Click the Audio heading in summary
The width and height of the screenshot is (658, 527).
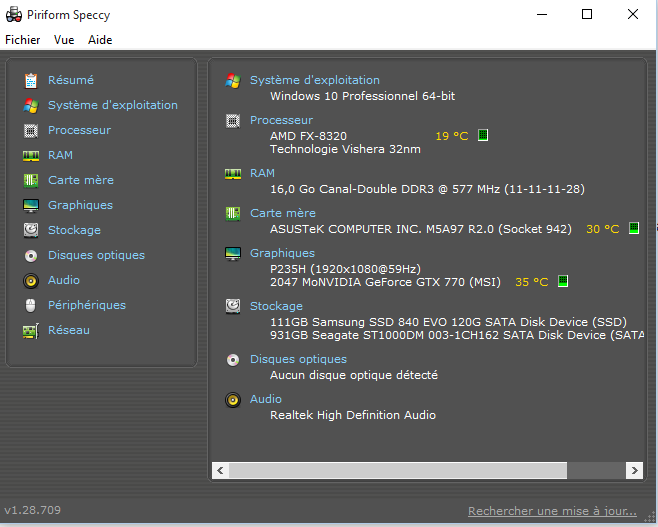pyautogui.click(x=266, y=399)
